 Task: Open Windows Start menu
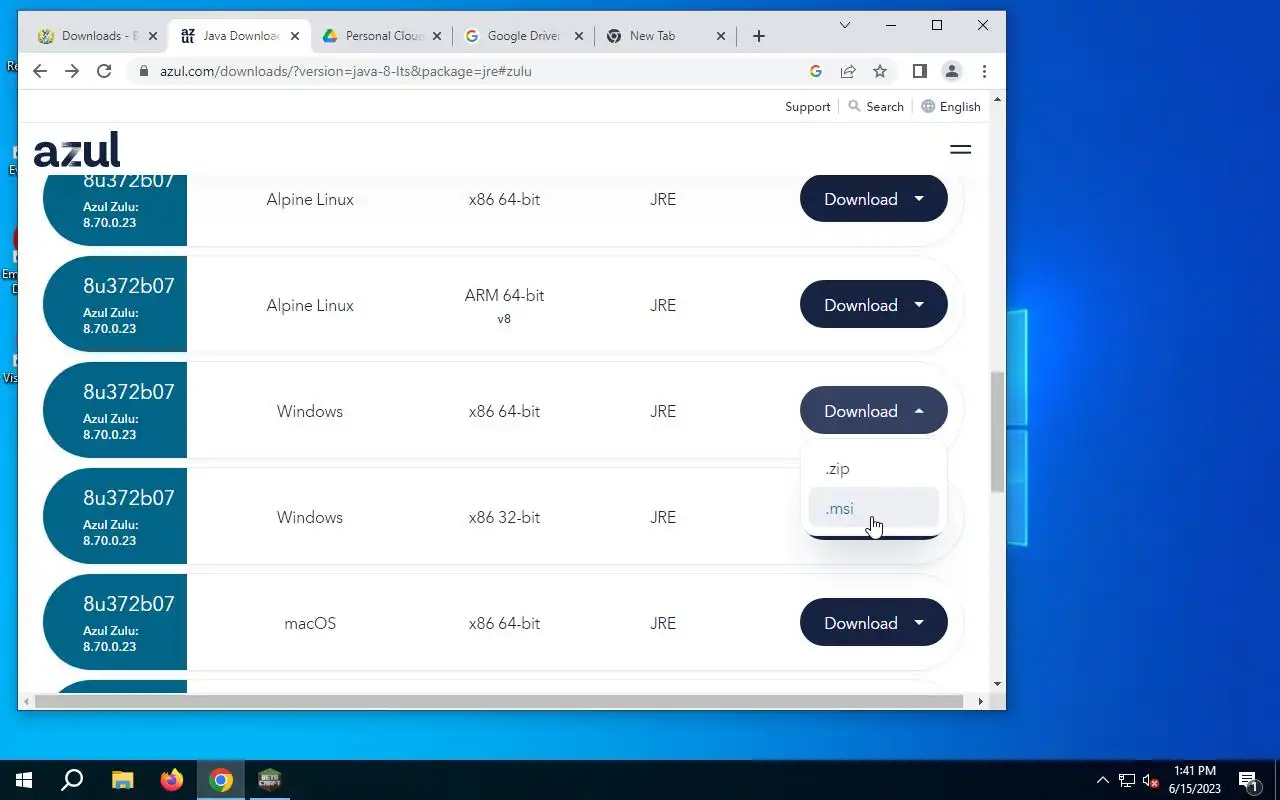pyautogui.click(x=24, y=780)
